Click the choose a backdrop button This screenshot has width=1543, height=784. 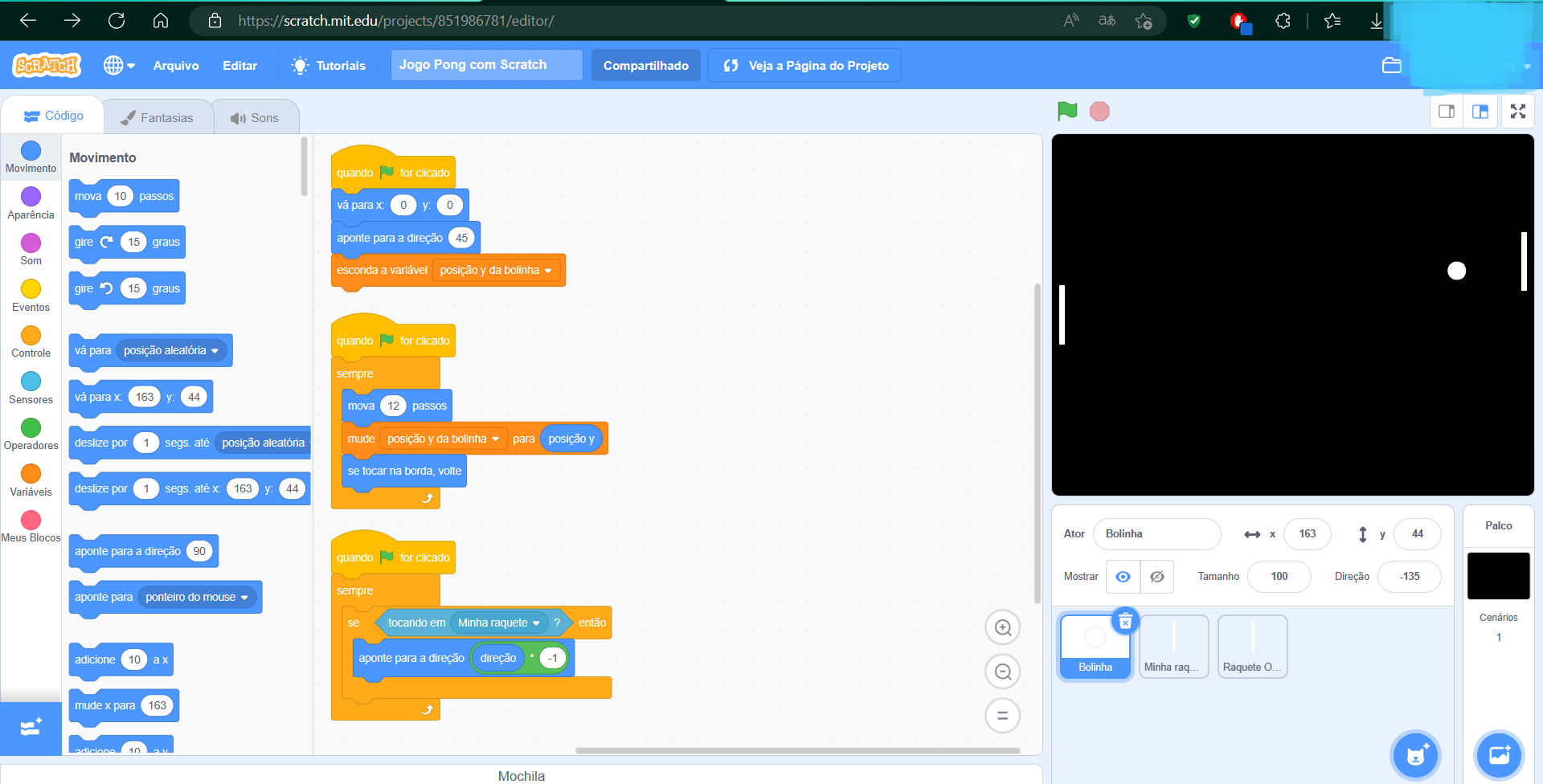click(x=1500, y=755)
